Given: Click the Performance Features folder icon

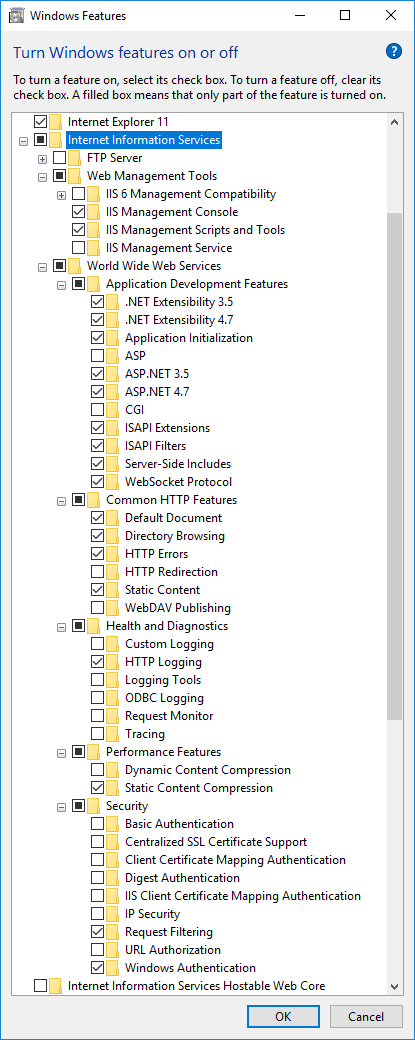Looking at the screenshot, I should [93, 752].
